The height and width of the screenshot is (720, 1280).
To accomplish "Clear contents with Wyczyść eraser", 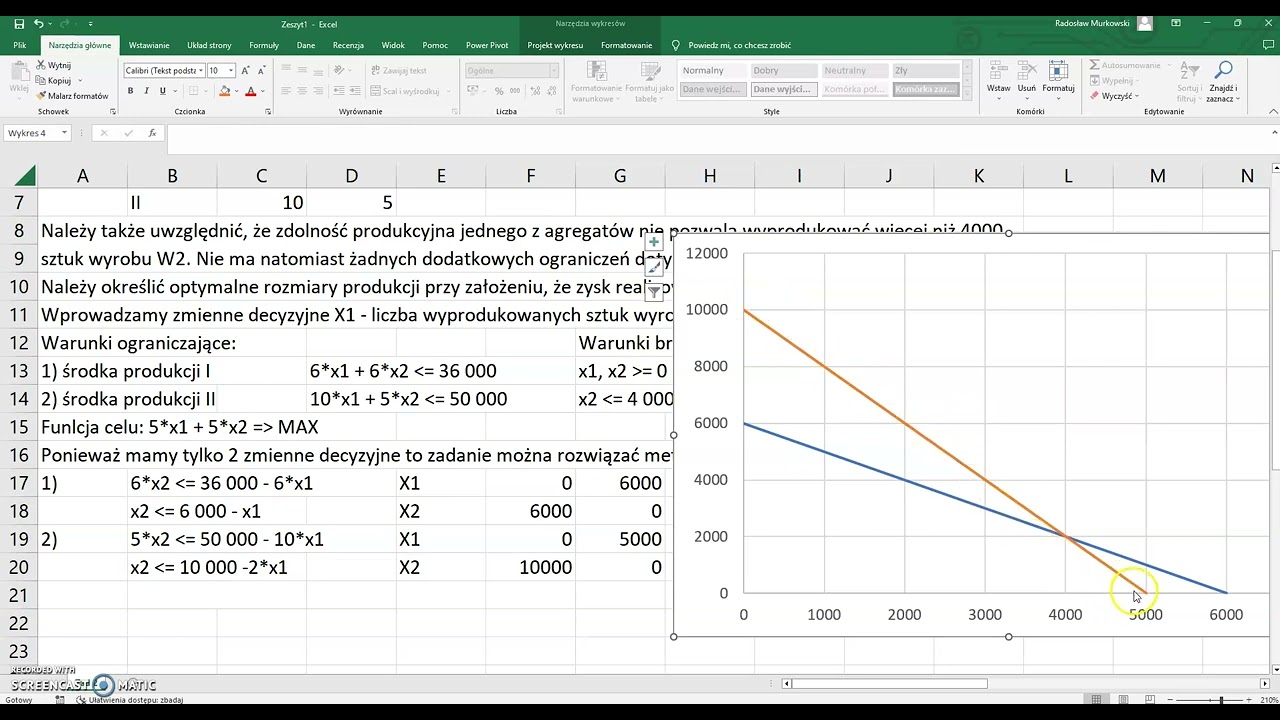I will pyautogui.click(x=1113, y=96).
